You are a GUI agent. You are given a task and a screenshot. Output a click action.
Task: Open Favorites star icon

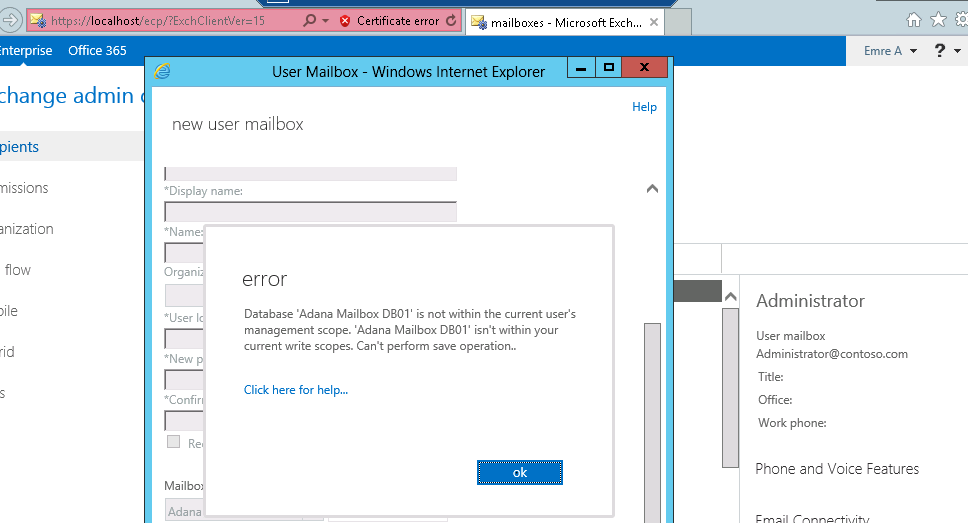[x=938, y=20]
